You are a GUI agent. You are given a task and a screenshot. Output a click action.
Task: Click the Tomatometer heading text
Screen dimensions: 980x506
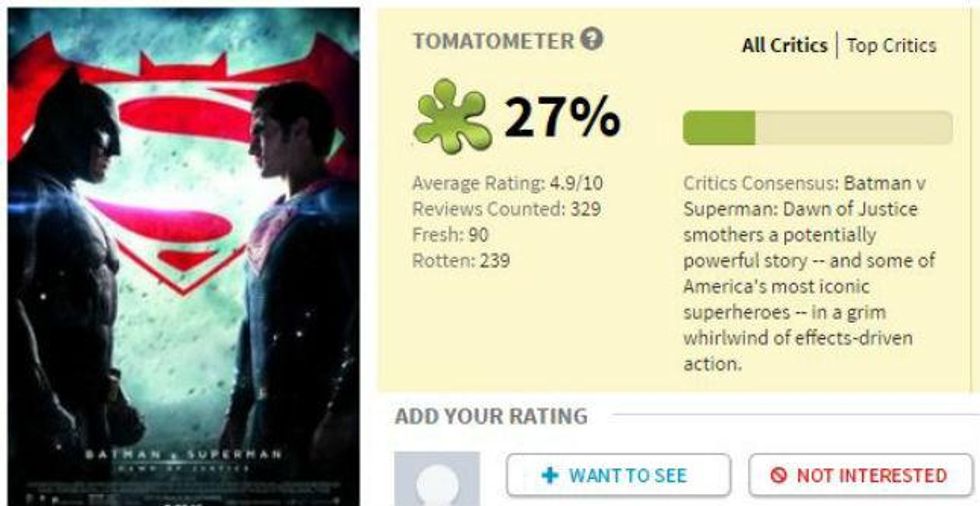[493, 41]
